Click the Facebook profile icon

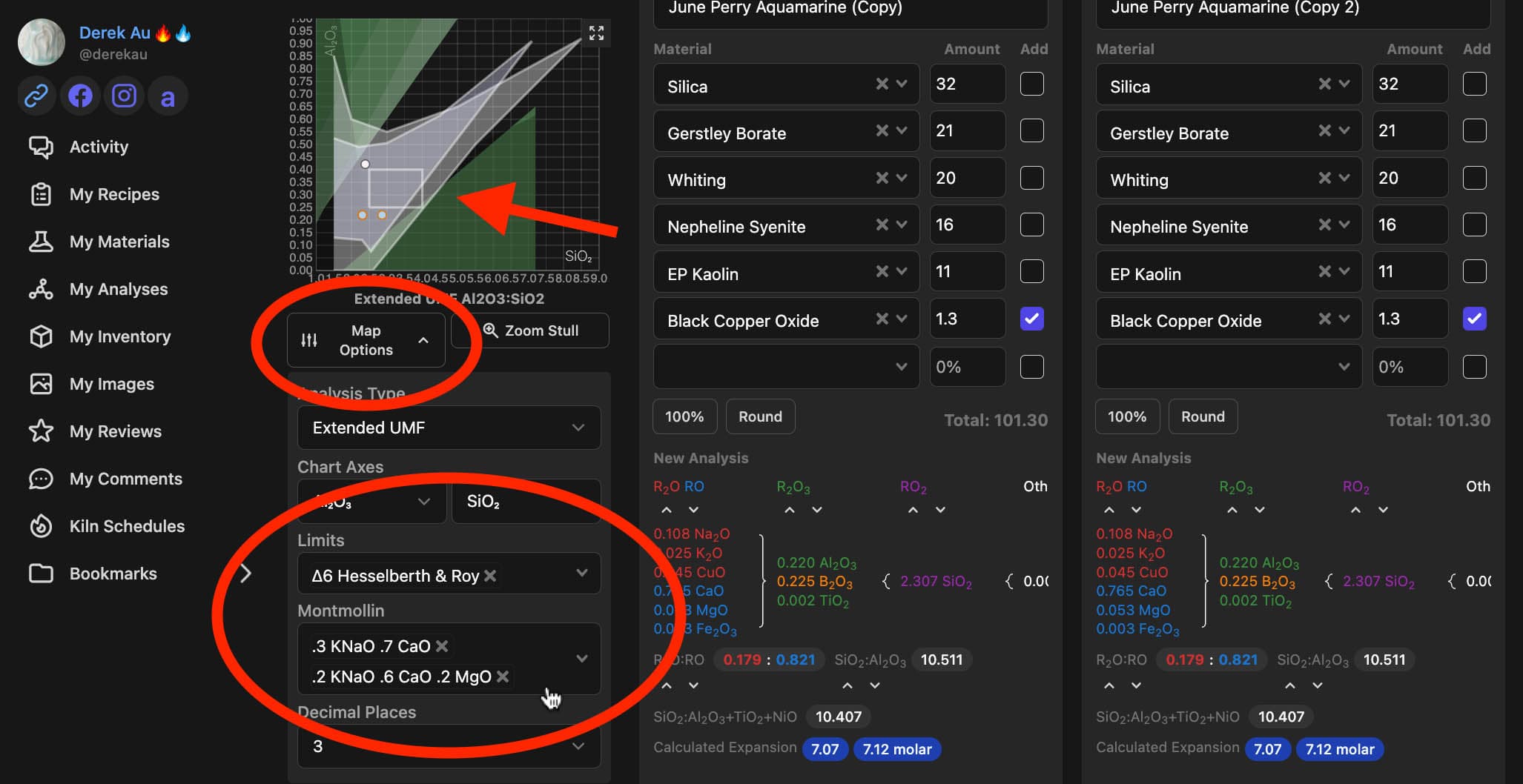point(80,96)
